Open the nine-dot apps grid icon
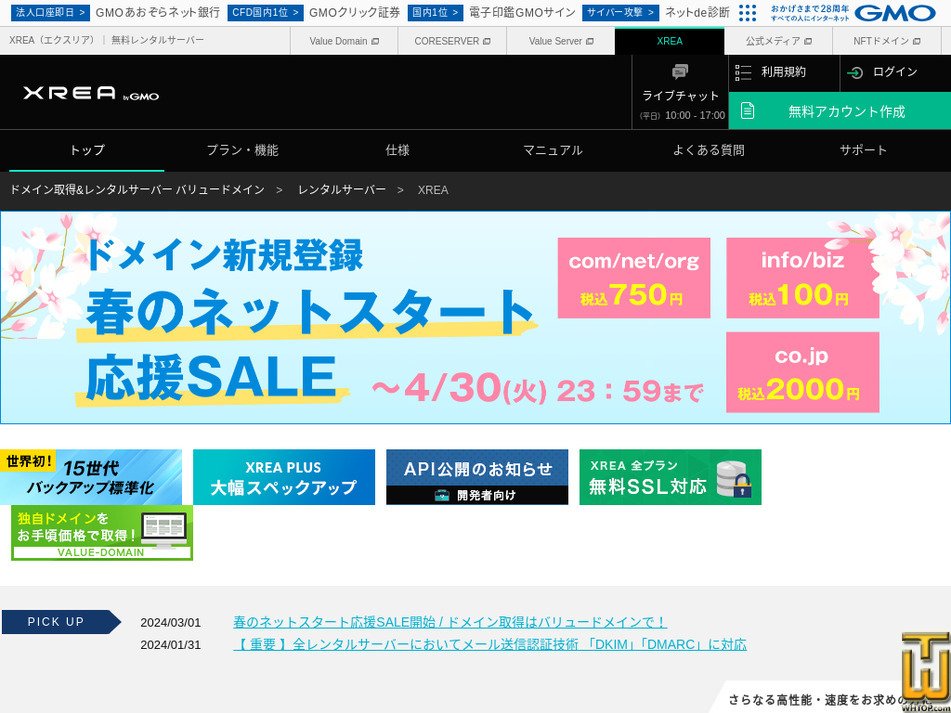Image resolution: width=951 pixels, height=713 pixels. [745, 13]
